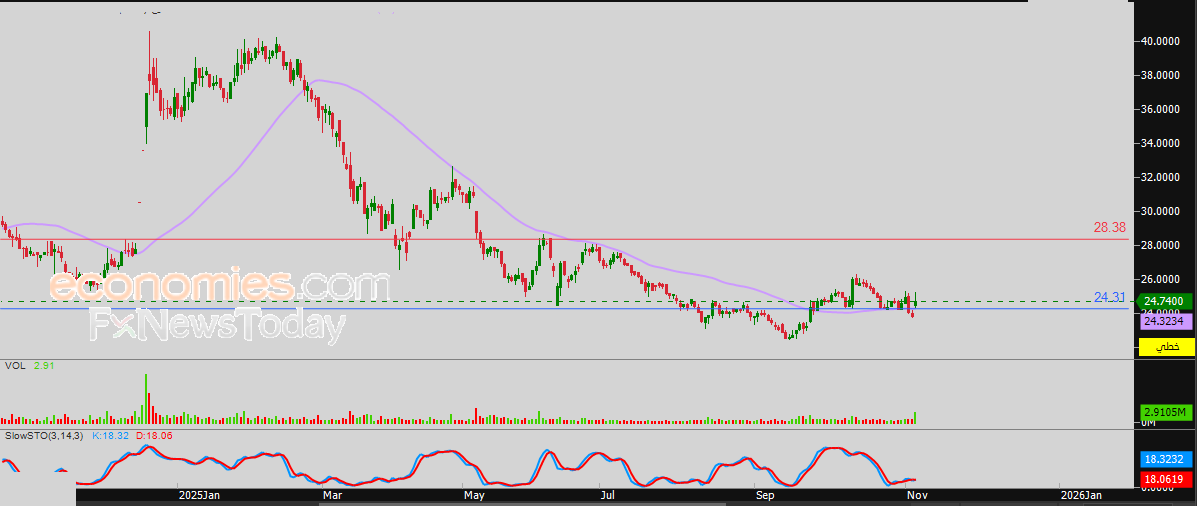The height and width of the screenshot is (506, 1197).
Task: Click the FxNewsToday watermark logo
Action: click(x=217, y=326)
